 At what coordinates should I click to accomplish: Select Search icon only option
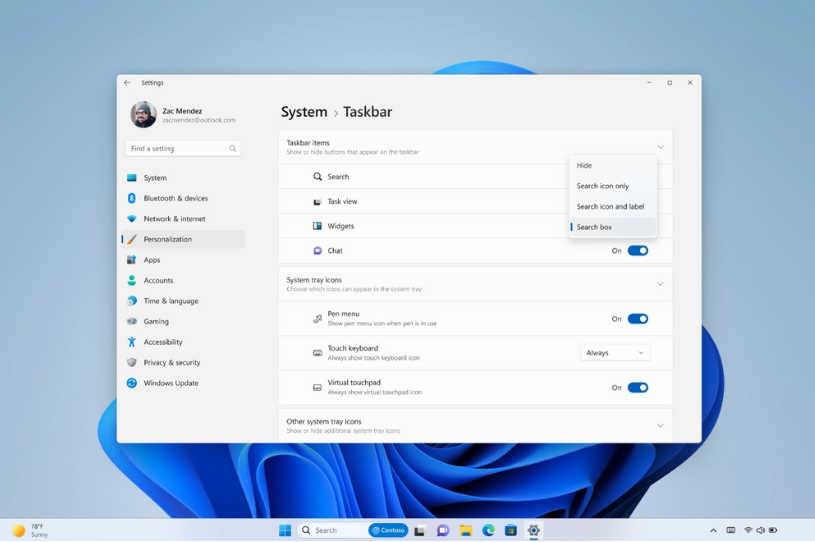(603, 186)
